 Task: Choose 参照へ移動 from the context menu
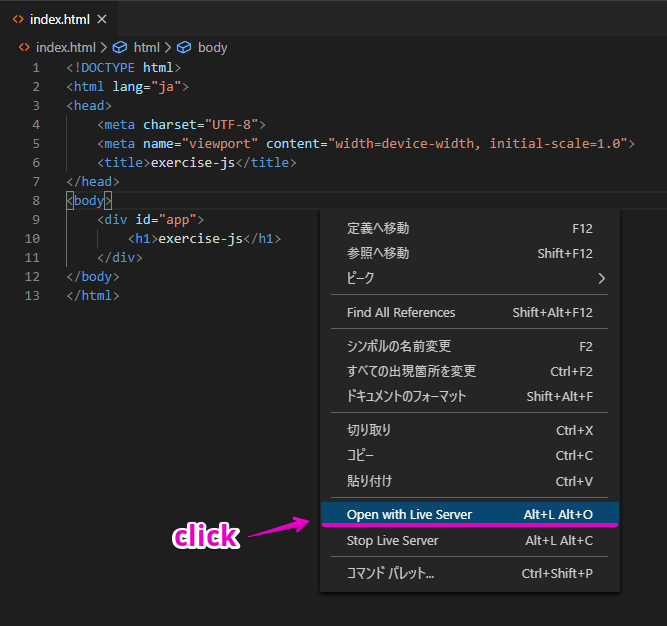click(x=378, y=254)
